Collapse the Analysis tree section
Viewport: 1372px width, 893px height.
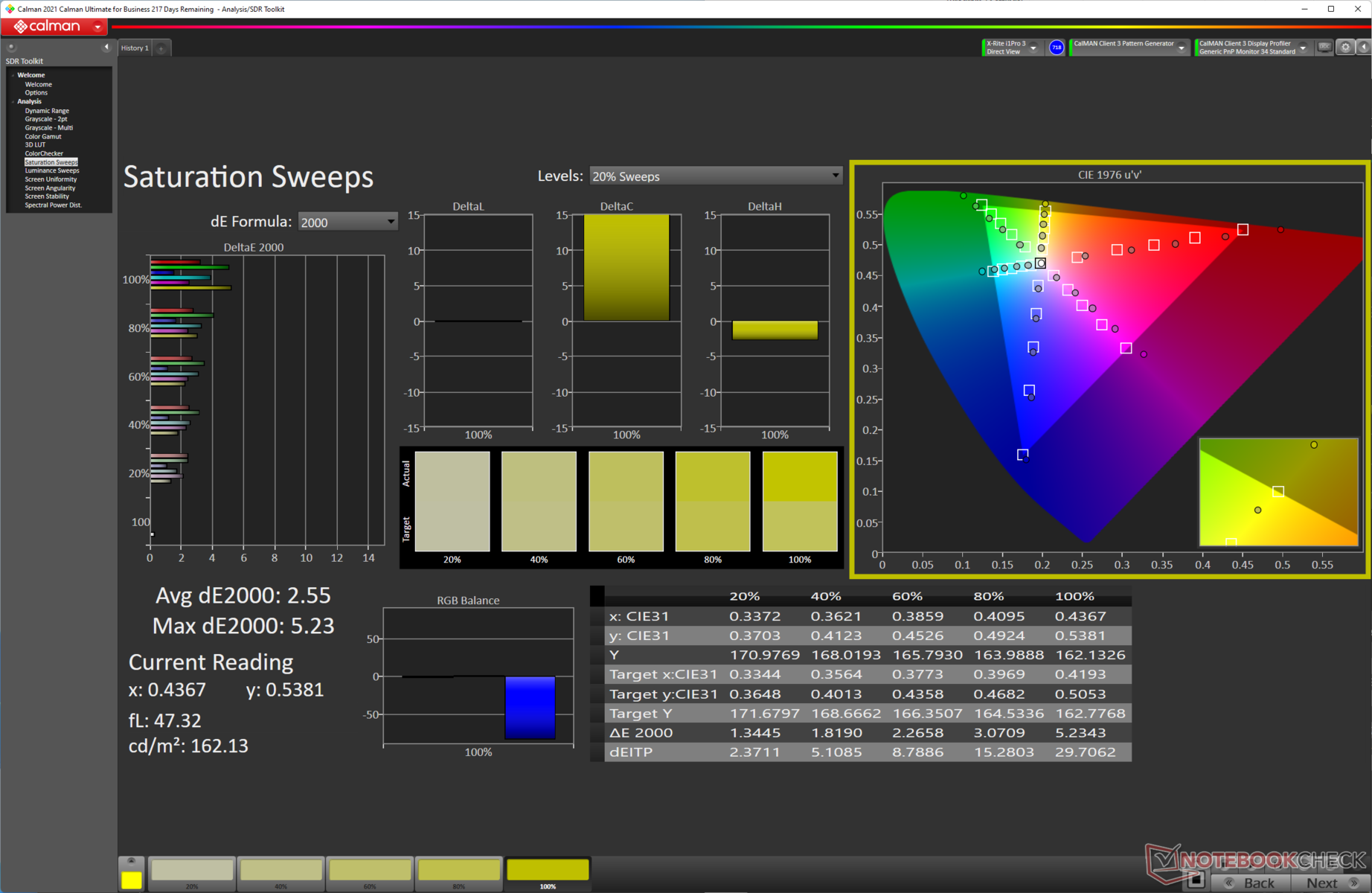pyautogui.click(x=13, y=102)
